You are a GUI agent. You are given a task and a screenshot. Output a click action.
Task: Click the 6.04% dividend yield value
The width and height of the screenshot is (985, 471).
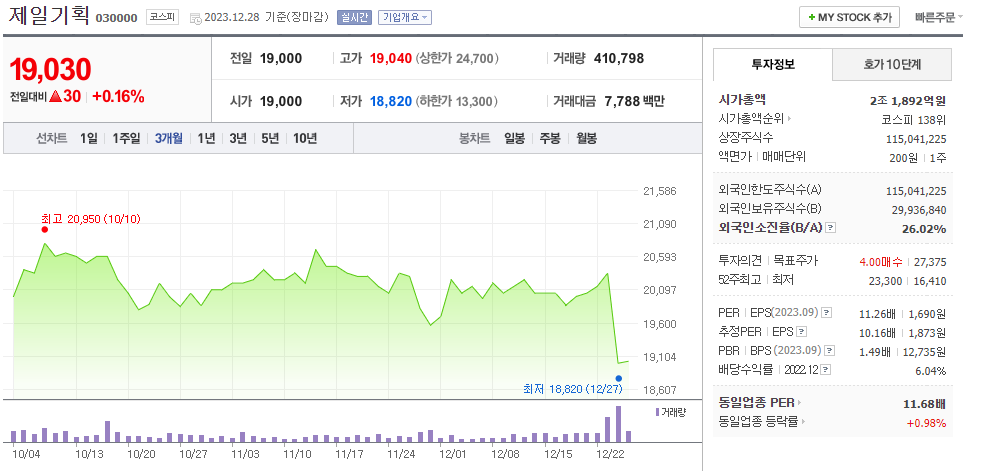click(x=930, y=371)
